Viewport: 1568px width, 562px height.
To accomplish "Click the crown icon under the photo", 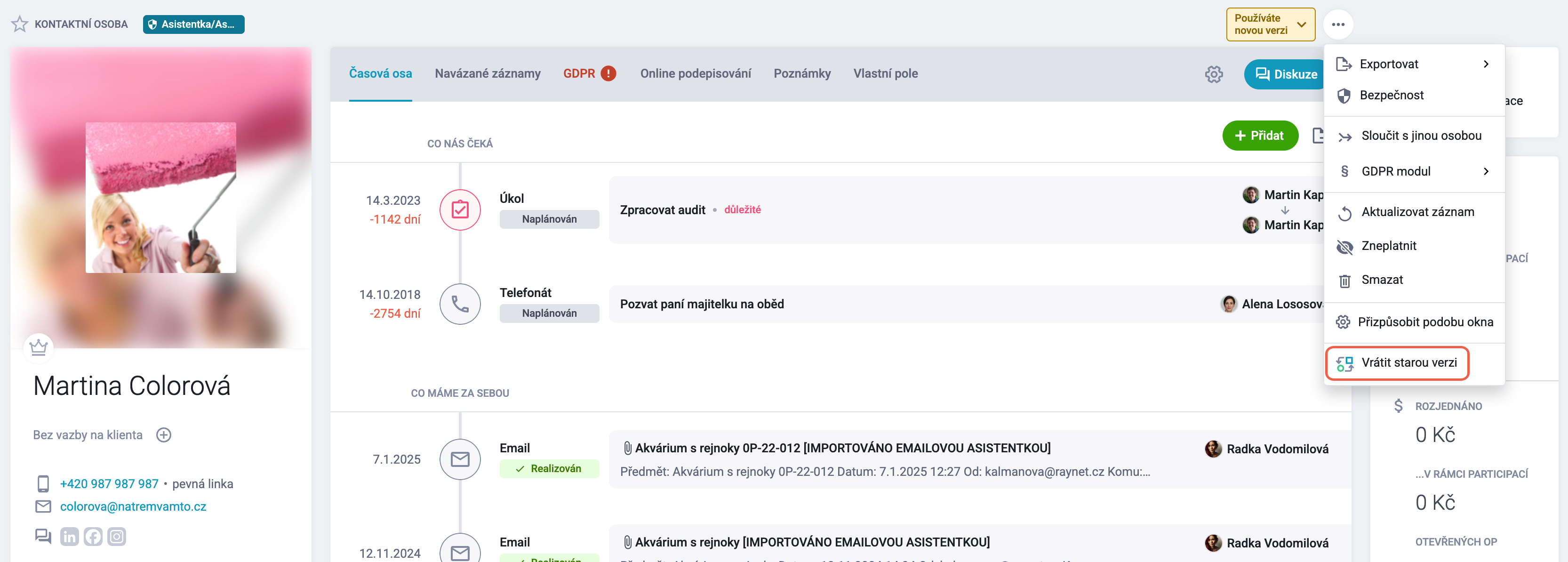I will tap(38, 347).
